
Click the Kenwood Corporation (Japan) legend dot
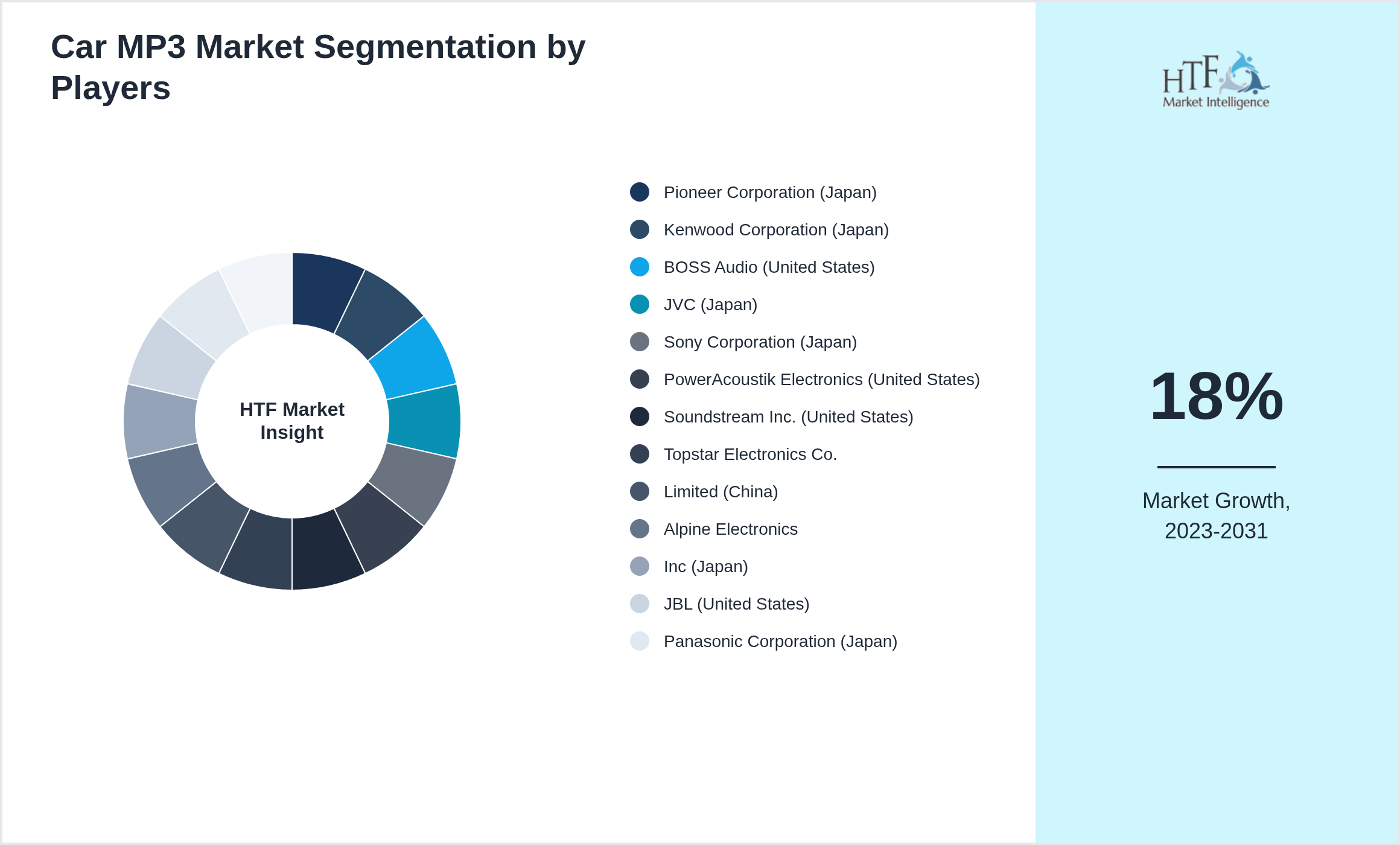[x=640, y=229]
